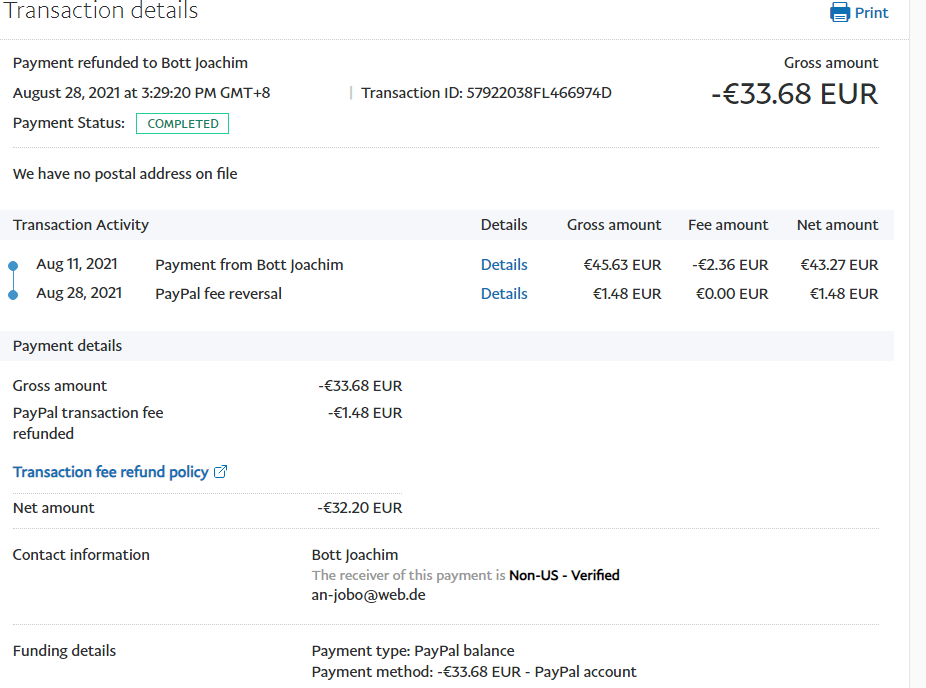Click the Fee amount column header
926x688 pixels.
pos(728,225)
